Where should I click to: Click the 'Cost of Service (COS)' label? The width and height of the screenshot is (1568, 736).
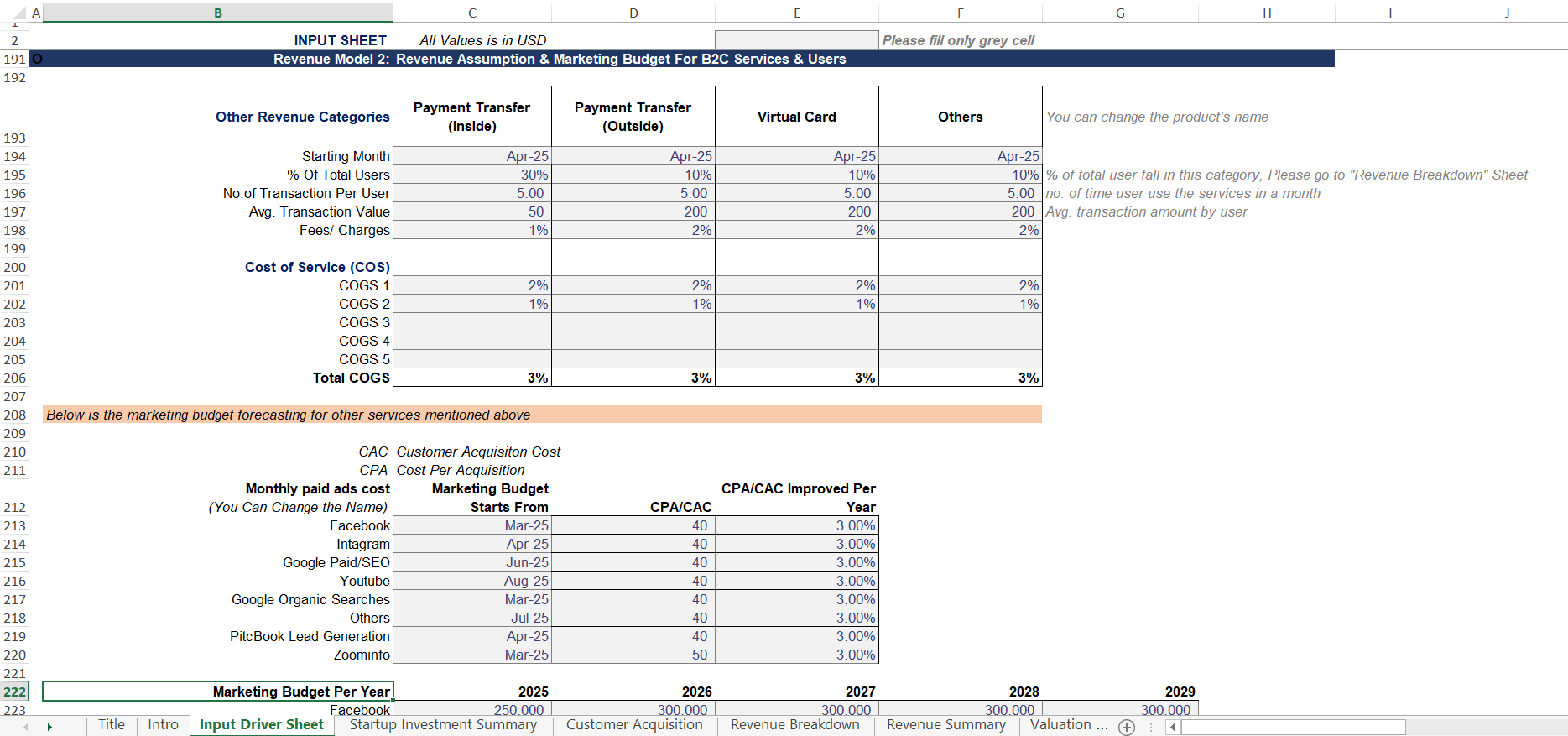pos(317,267)
